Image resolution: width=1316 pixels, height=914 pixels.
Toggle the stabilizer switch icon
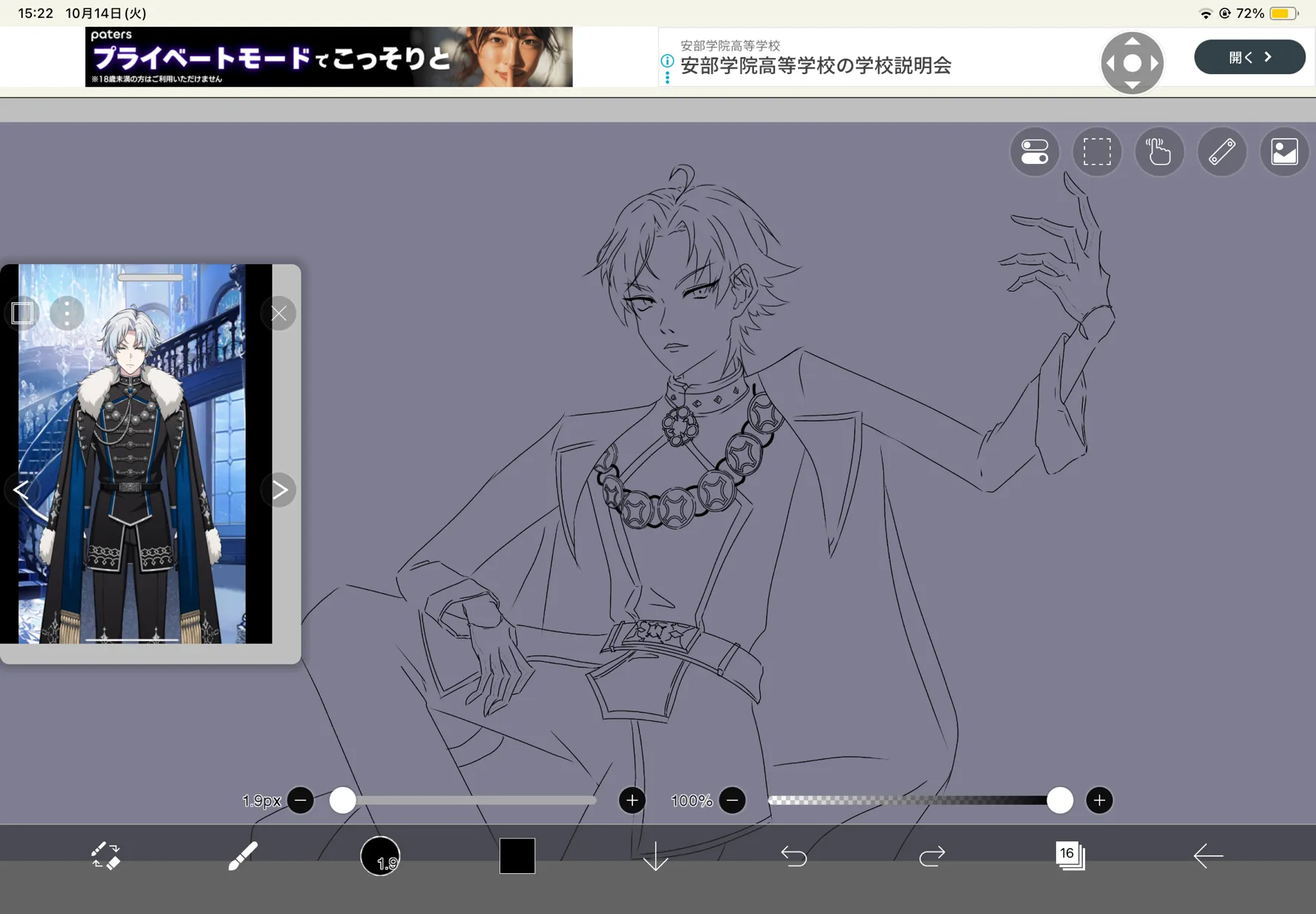(1035, 152)
